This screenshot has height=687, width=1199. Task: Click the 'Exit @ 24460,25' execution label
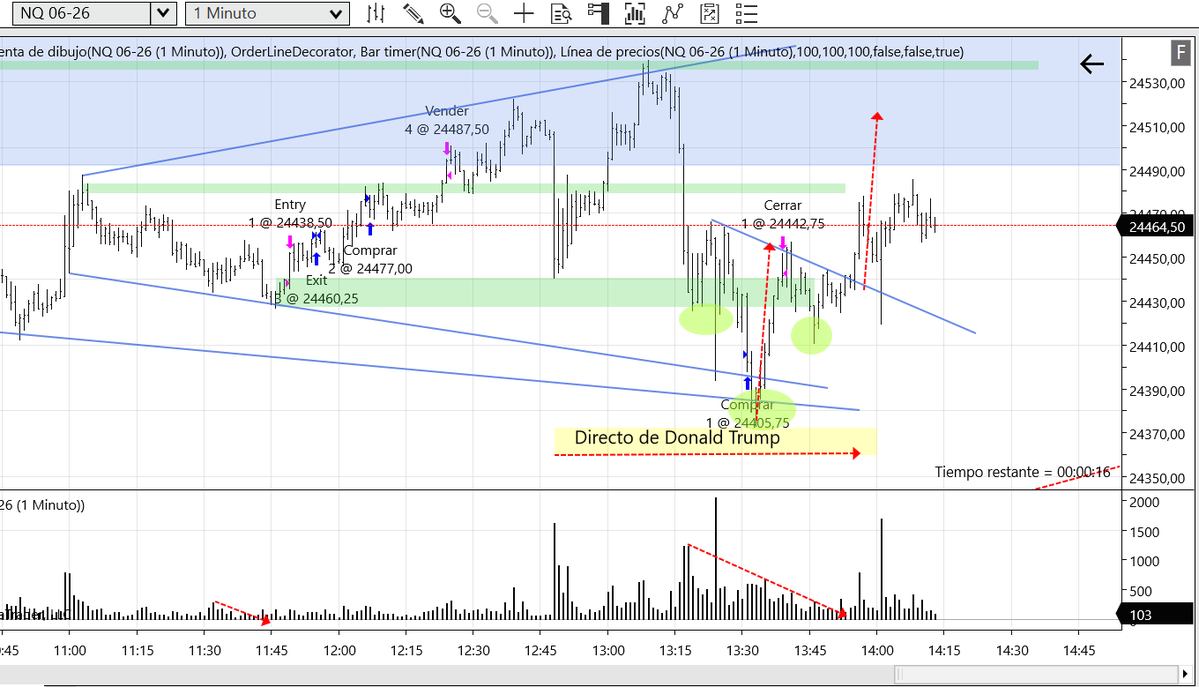pyautogui.click(x=316, y=289)
